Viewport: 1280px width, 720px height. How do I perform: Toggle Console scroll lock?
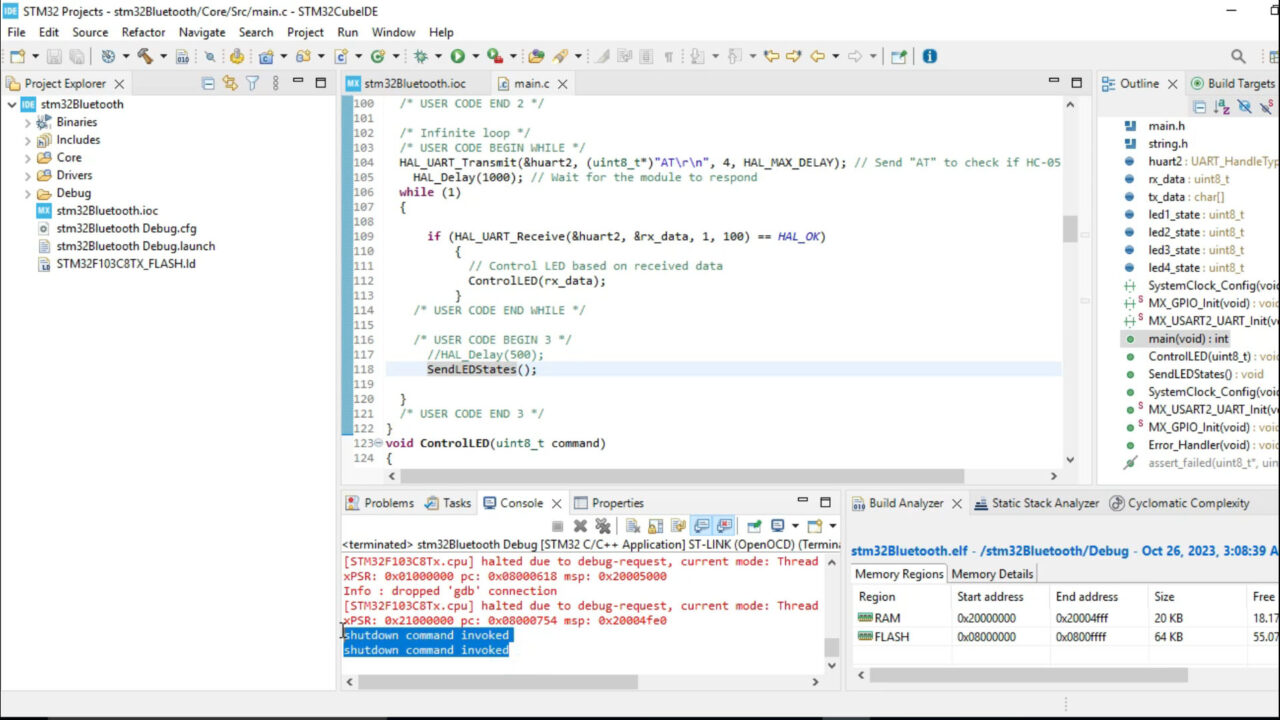(656, 526)
